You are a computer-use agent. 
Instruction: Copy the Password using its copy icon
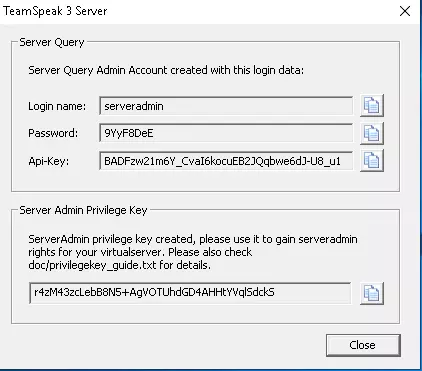click(x=372, y=133)
